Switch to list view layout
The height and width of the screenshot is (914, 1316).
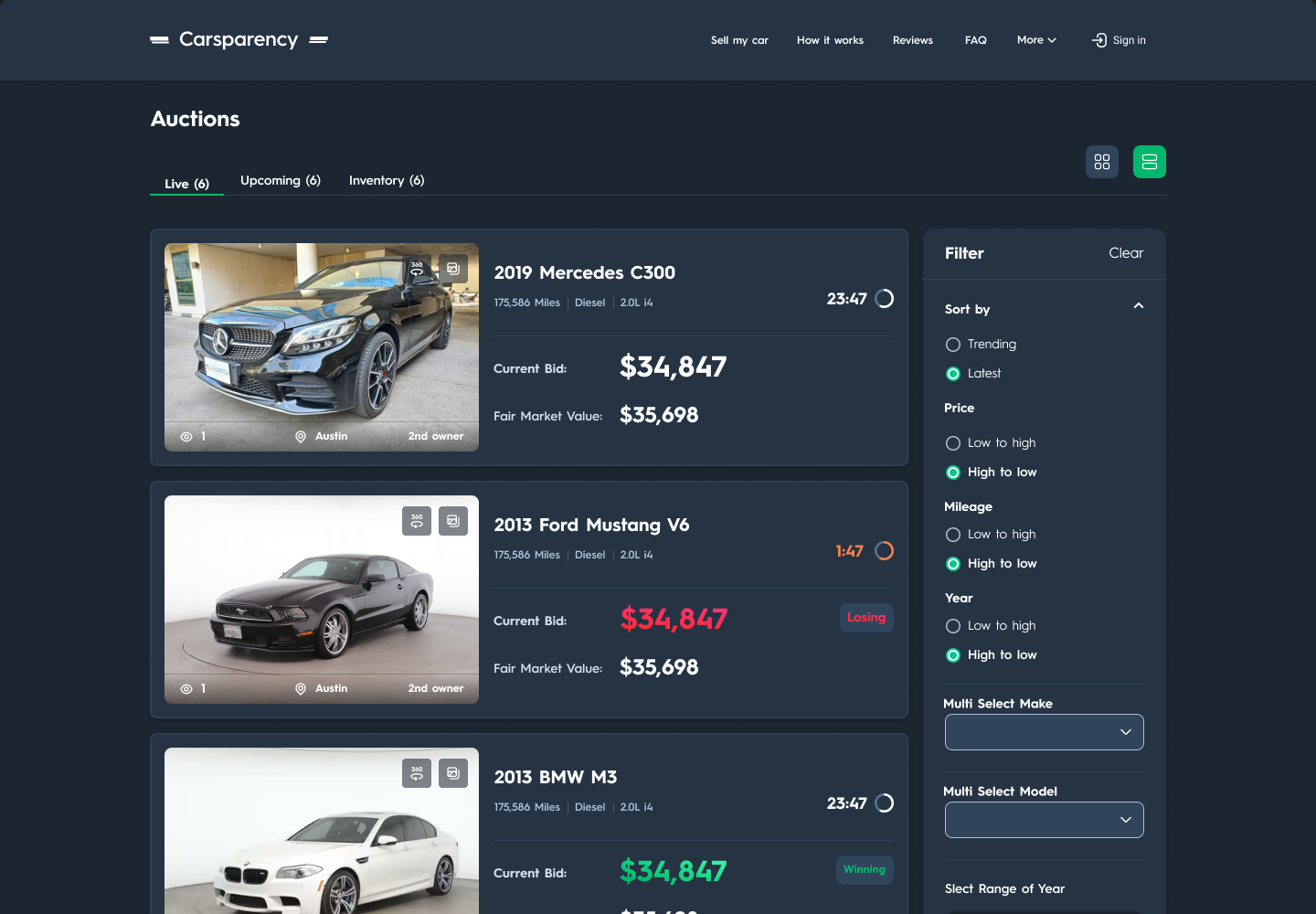point(1150,162)
